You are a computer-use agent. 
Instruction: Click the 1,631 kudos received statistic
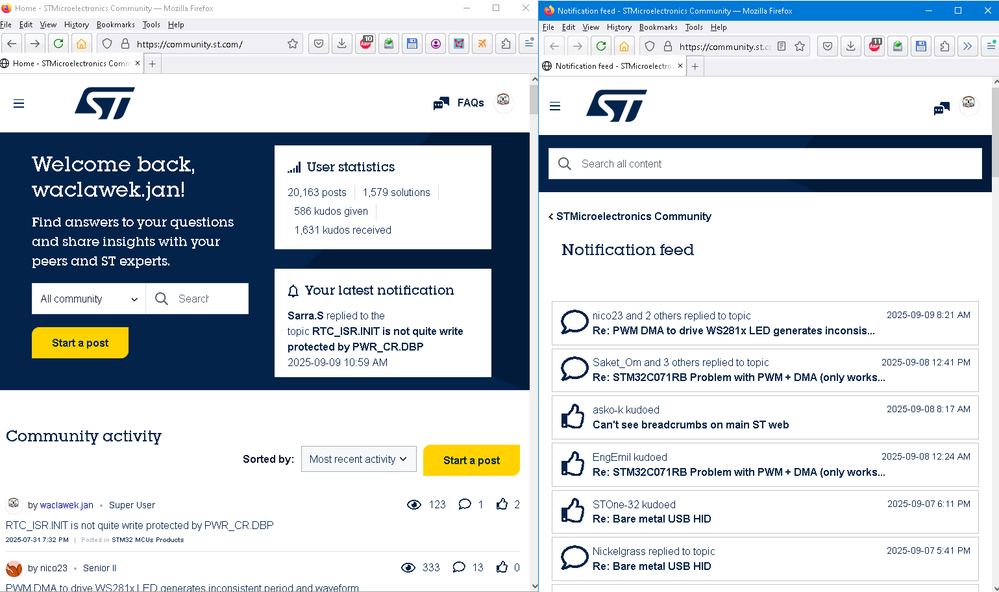pos(343,230)
